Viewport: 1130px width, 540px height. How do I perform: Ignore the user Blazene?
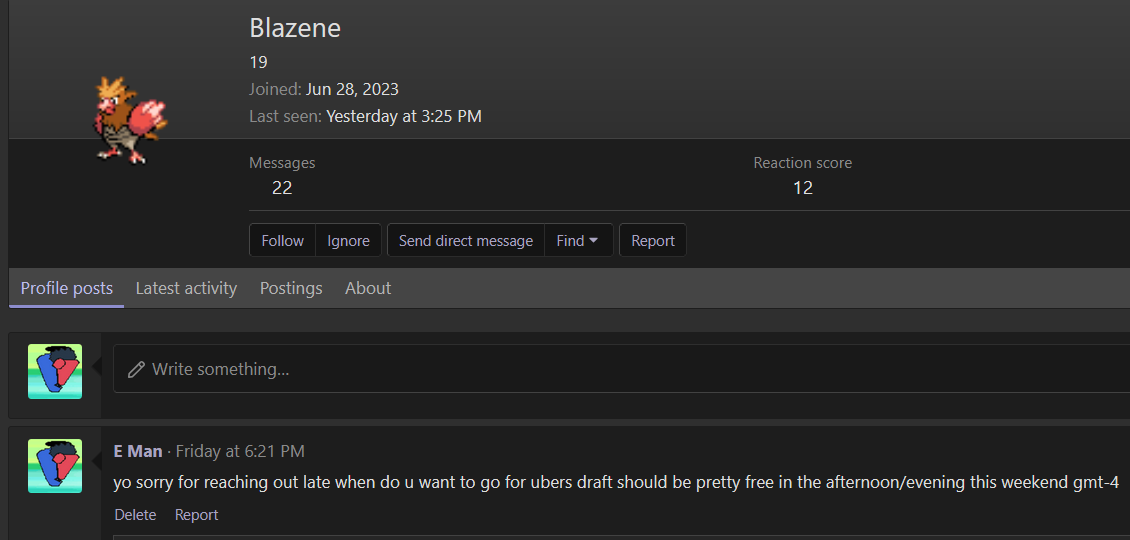[348, 240]
